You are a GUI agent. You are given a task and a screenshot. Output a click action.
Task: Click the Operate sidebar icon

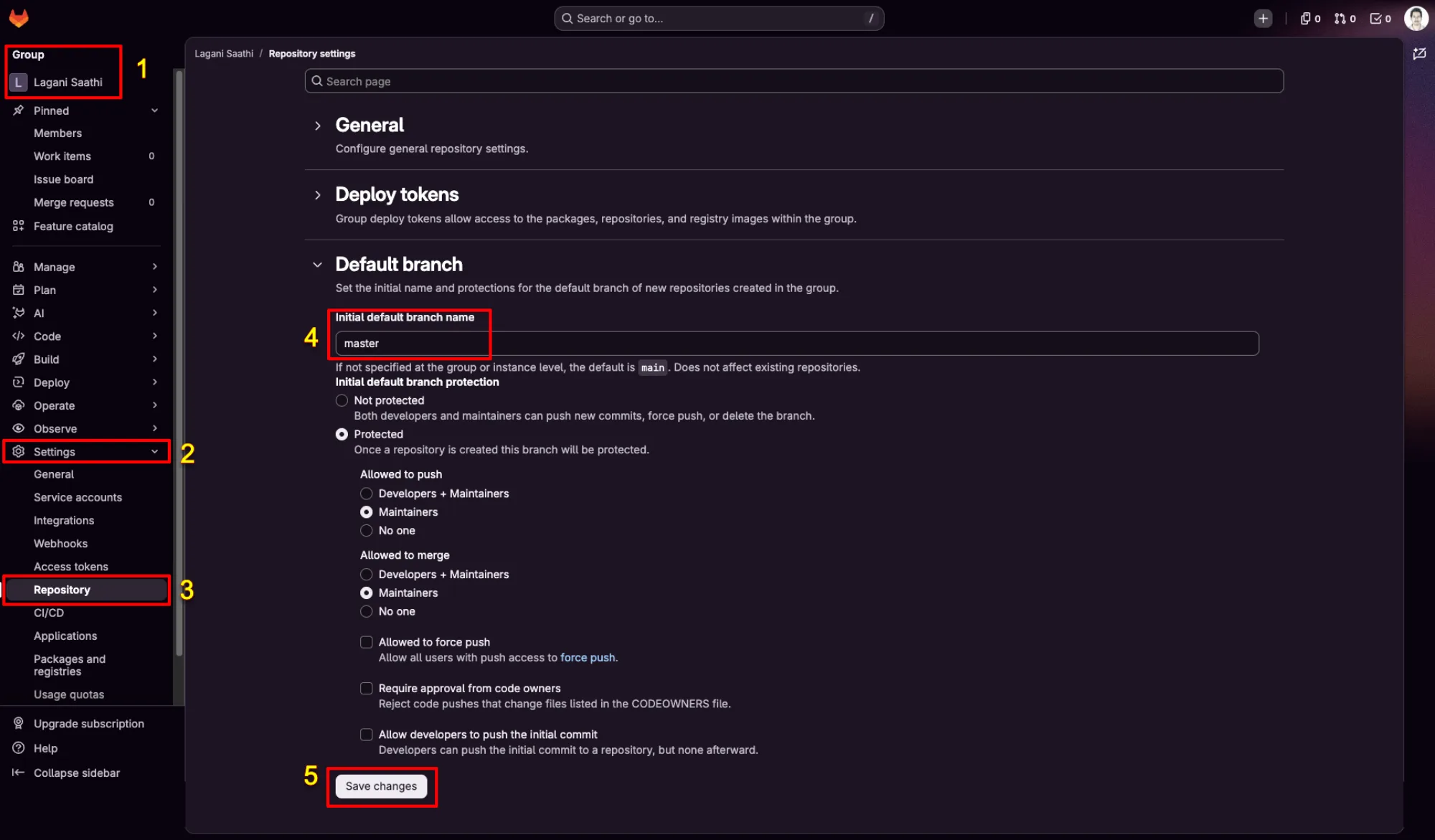pyautogui.click(x=19, y=405)
